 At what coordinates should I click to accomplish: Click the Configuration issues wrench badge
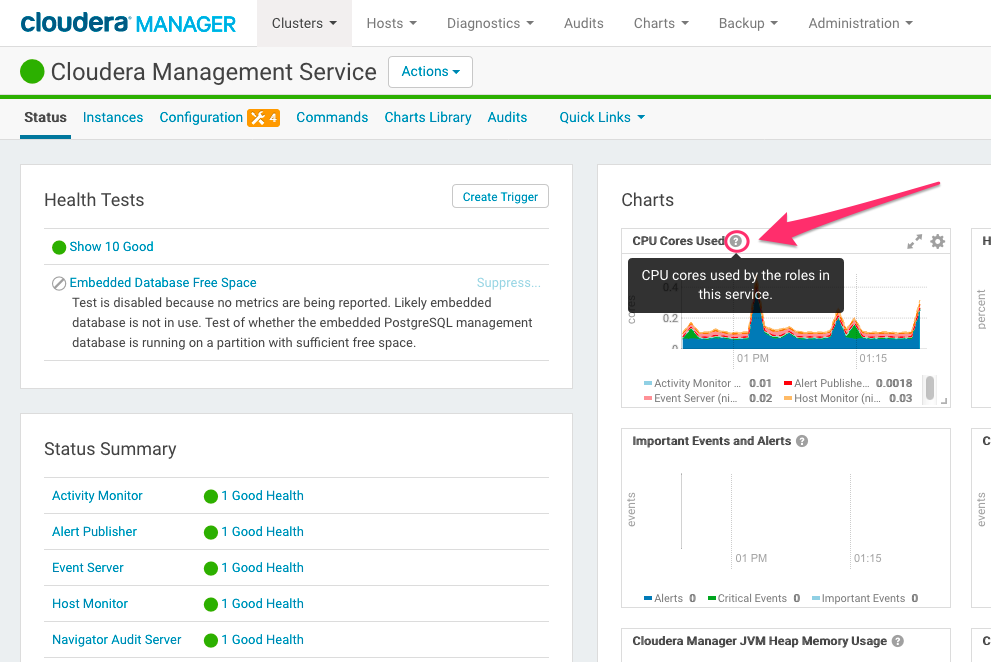point(264,118)
